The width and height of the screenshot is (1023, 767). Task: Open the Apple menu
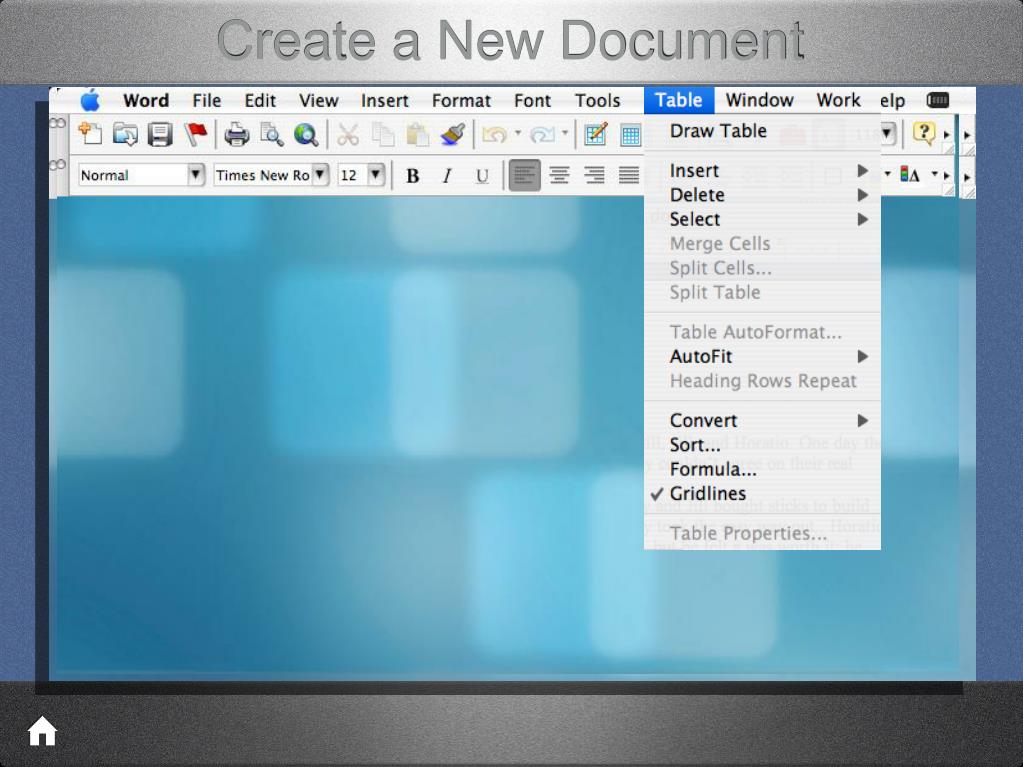tap(90, 100)
